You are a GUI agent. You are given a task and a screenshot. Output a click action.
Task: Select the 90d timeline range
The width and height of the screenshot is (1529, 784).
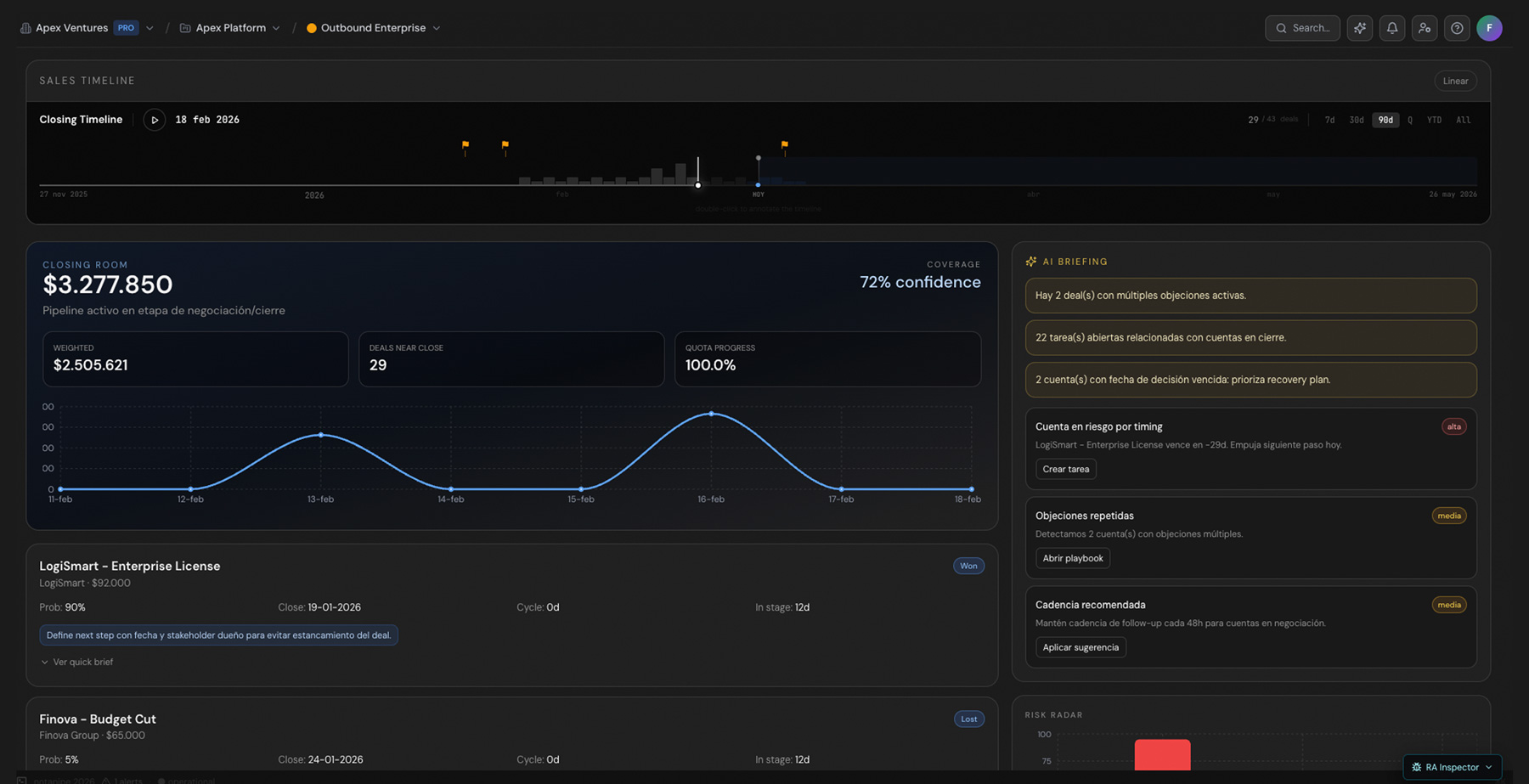pyautogui.click(x=1385, y=120)
